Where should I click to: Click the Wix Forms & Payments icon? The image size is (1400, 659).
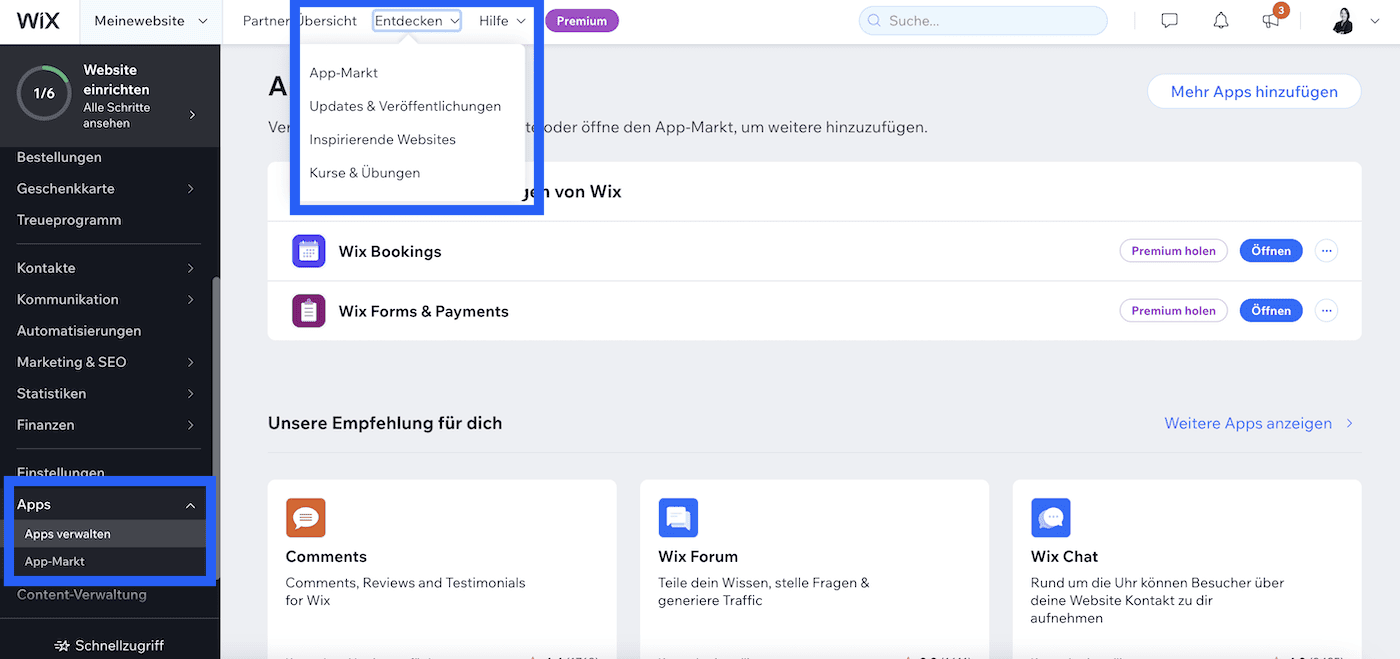tap(309, 311)
